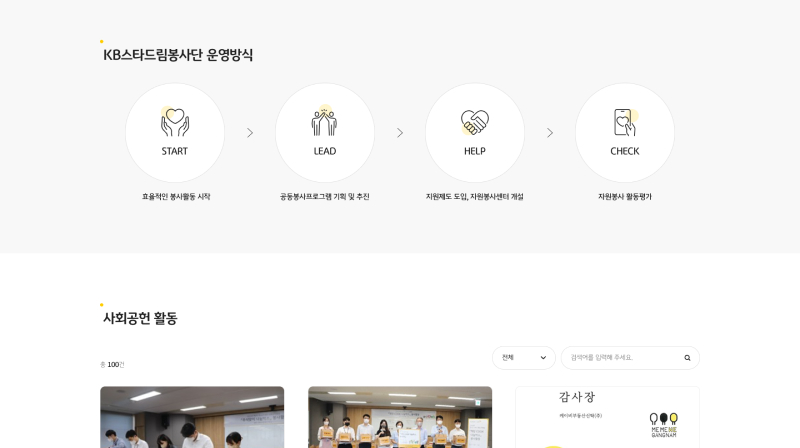
Task: Click arrow between START and LEAD
Action: pos(250,133)
